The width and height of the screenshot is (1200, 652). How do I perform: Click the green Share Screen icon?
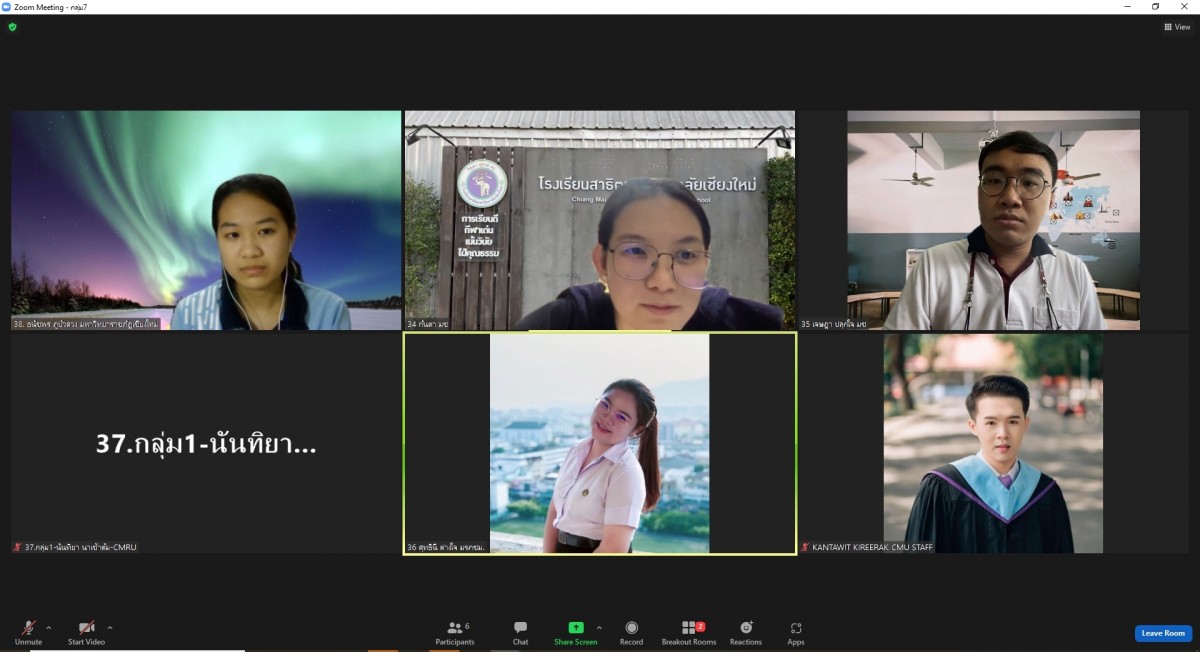pyautogui.click(x=575, y=628)
